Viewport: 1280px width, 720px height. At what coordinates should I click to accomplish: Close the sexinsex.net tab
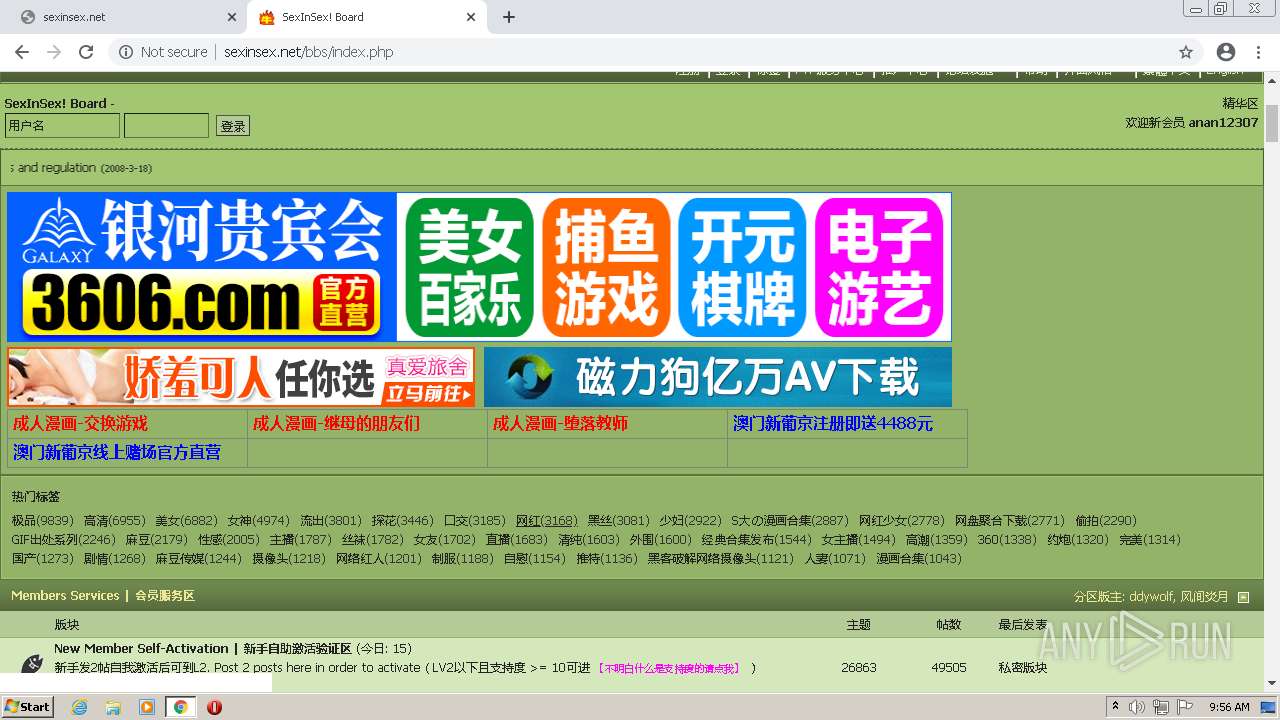(x=231, y=17)
